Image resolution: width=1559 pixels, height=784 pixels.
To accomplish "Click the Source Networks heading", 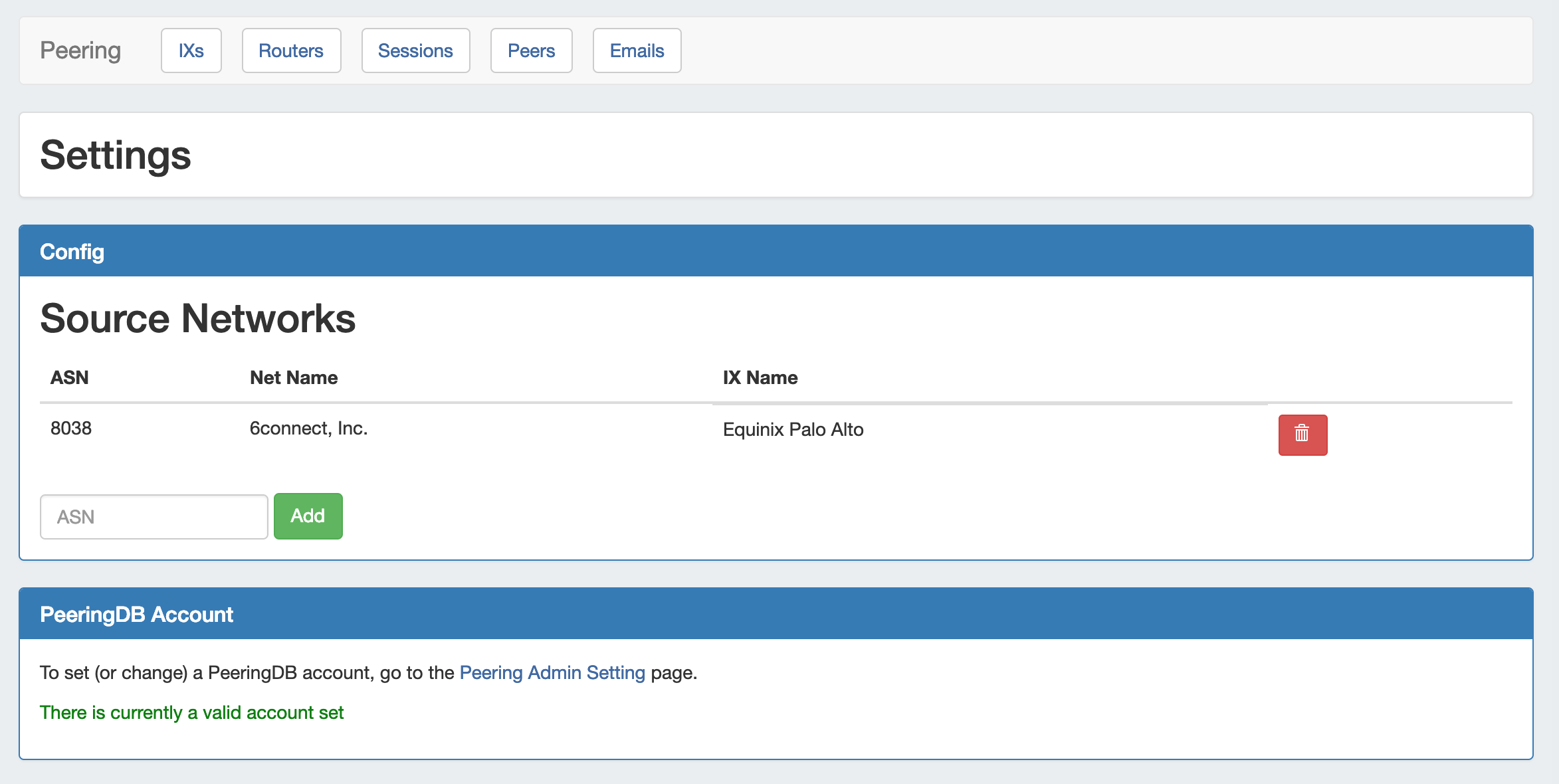I will tap(197, 318).
